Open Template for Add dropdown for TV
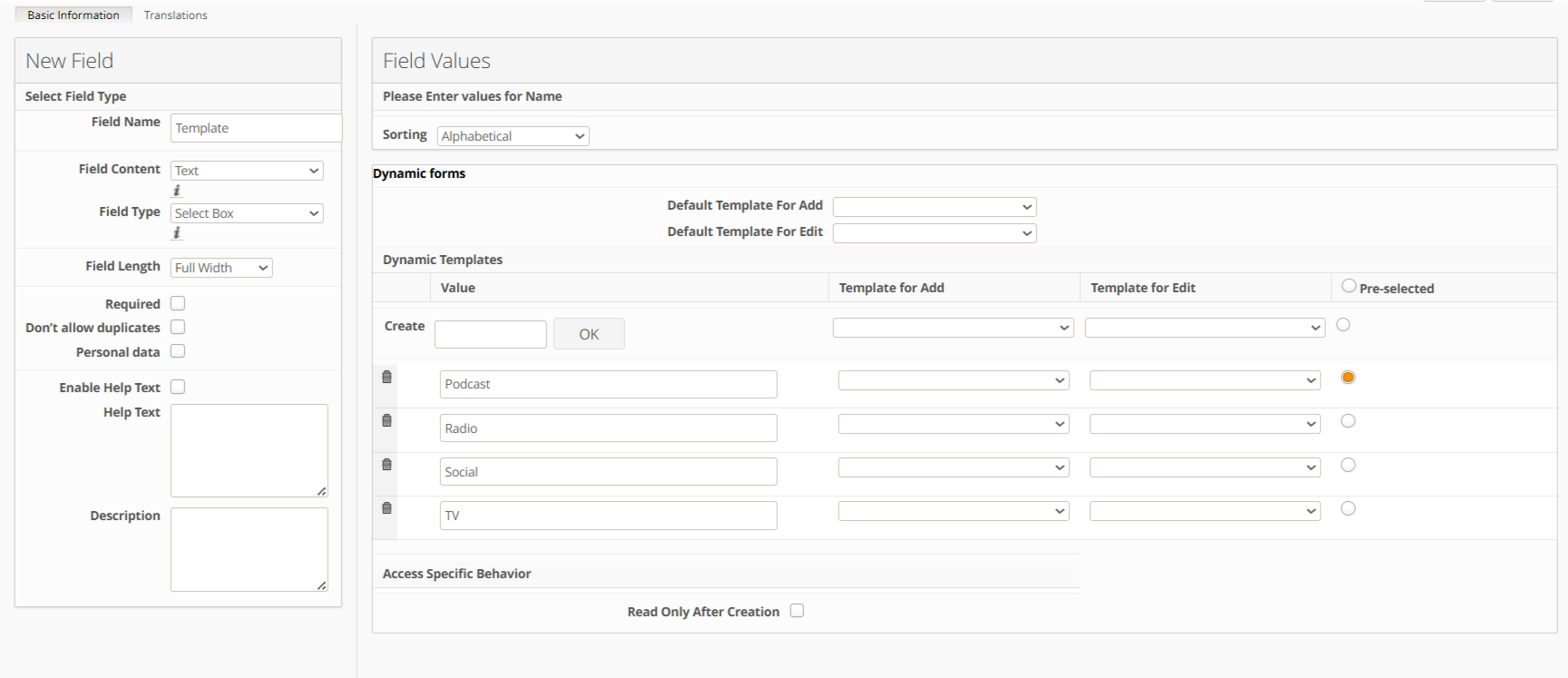 [954, 511]
